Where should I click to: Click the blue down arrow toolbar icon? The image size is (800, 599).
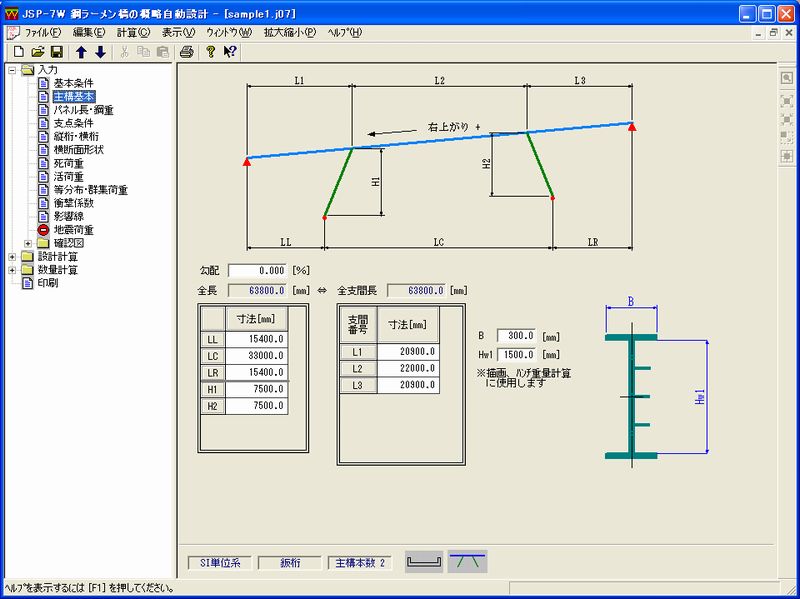pyautogui.click(x=100, y=52)
